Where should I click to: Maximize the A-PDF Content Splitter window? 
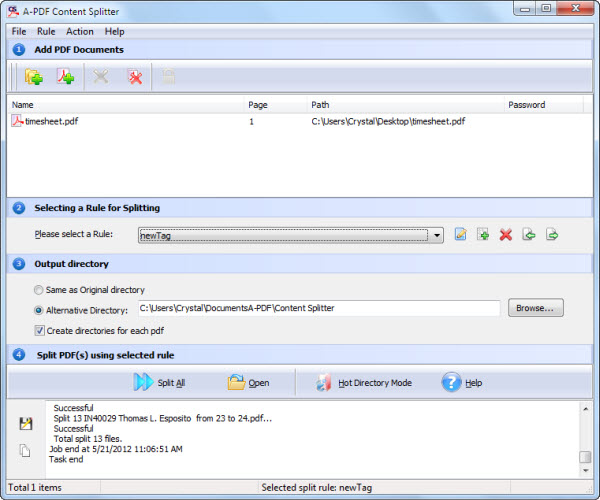pyautogui.click(x=546, y=8)
